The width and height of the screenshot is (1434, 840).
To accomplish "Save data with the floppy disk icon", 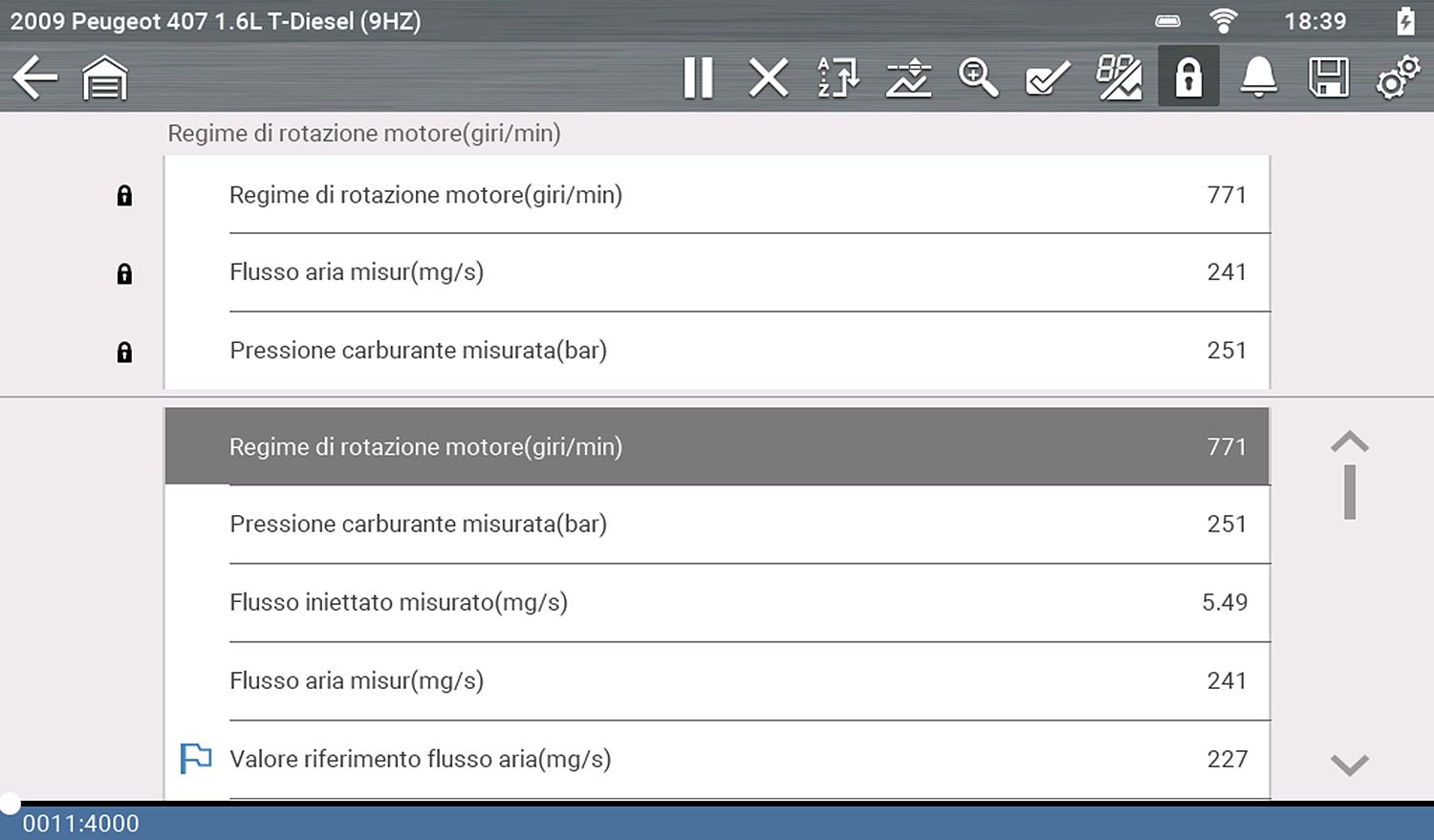I will click(1328, 77).
